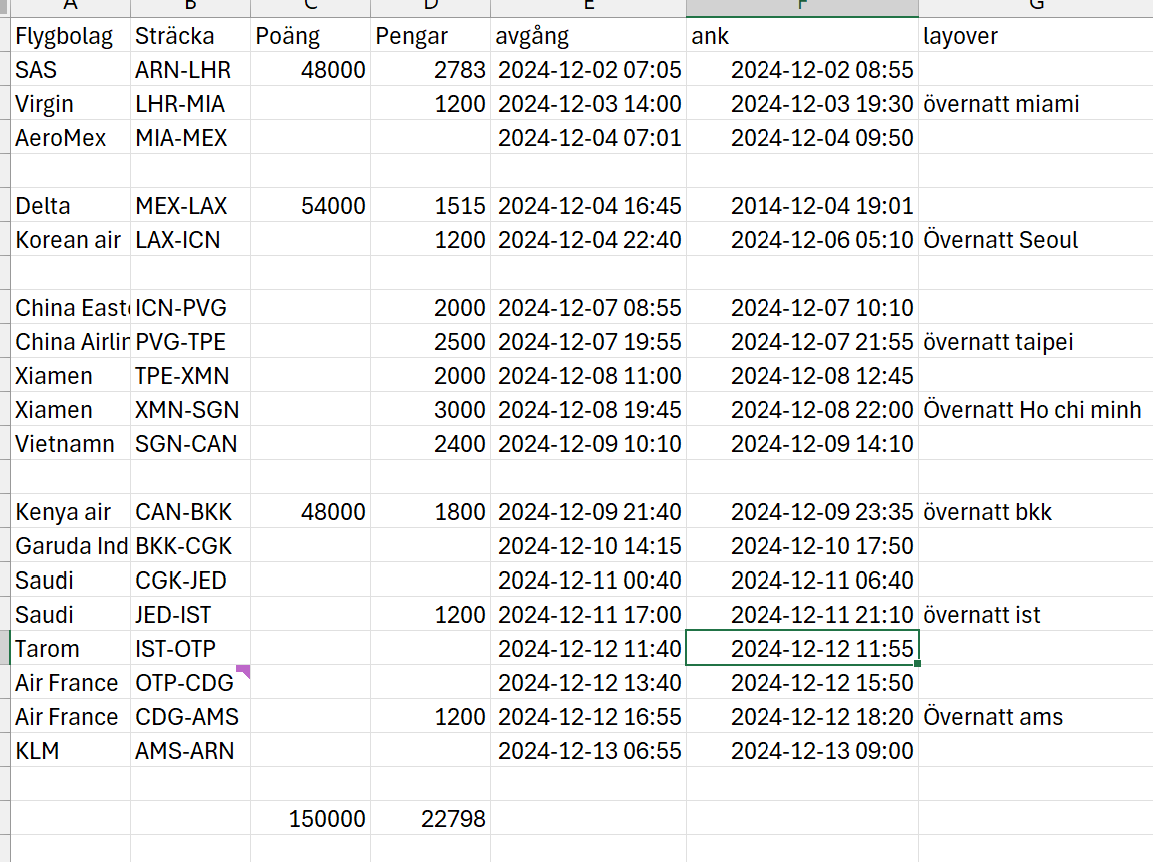Click the avgång header cell

588,36
